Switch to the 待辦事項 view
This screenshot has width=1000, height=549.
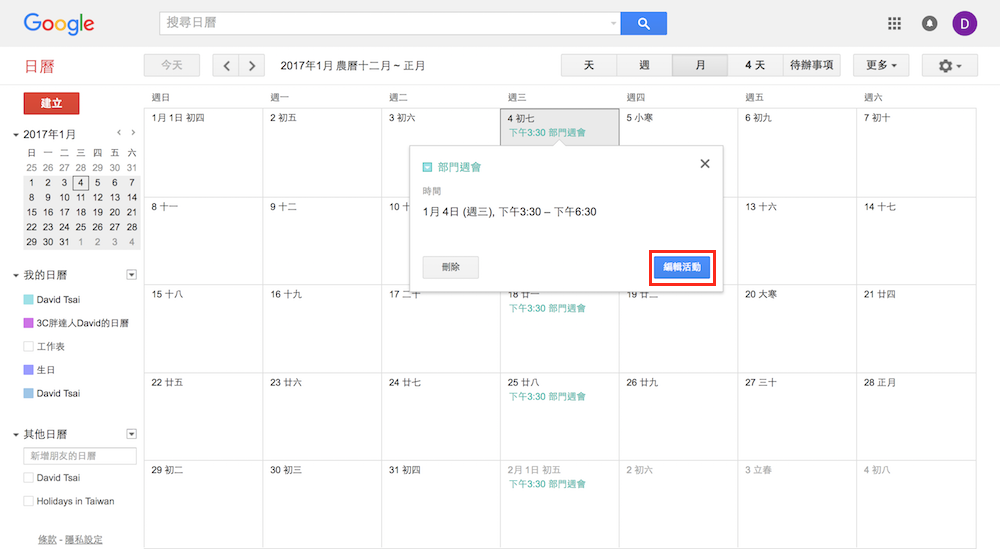click(x=811, y=66)
